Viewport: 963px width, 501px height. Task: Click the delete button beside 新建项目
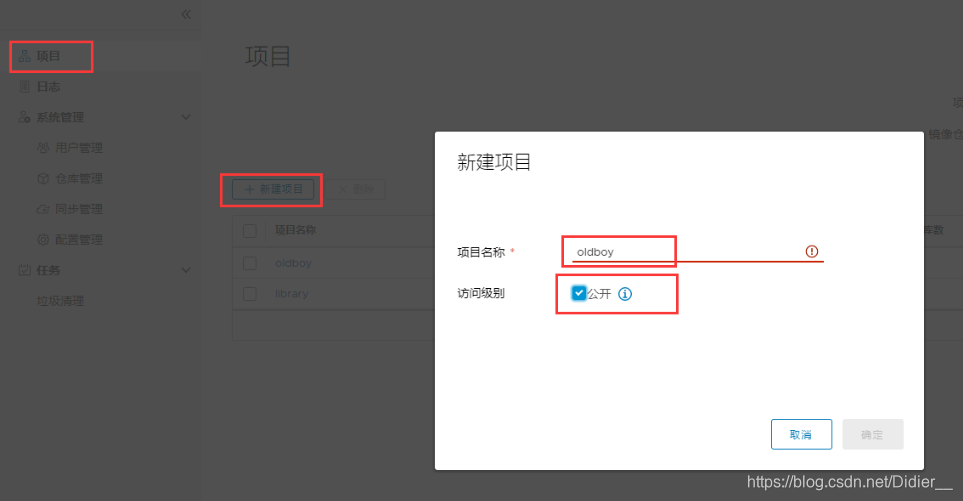[x=356, y=189]
